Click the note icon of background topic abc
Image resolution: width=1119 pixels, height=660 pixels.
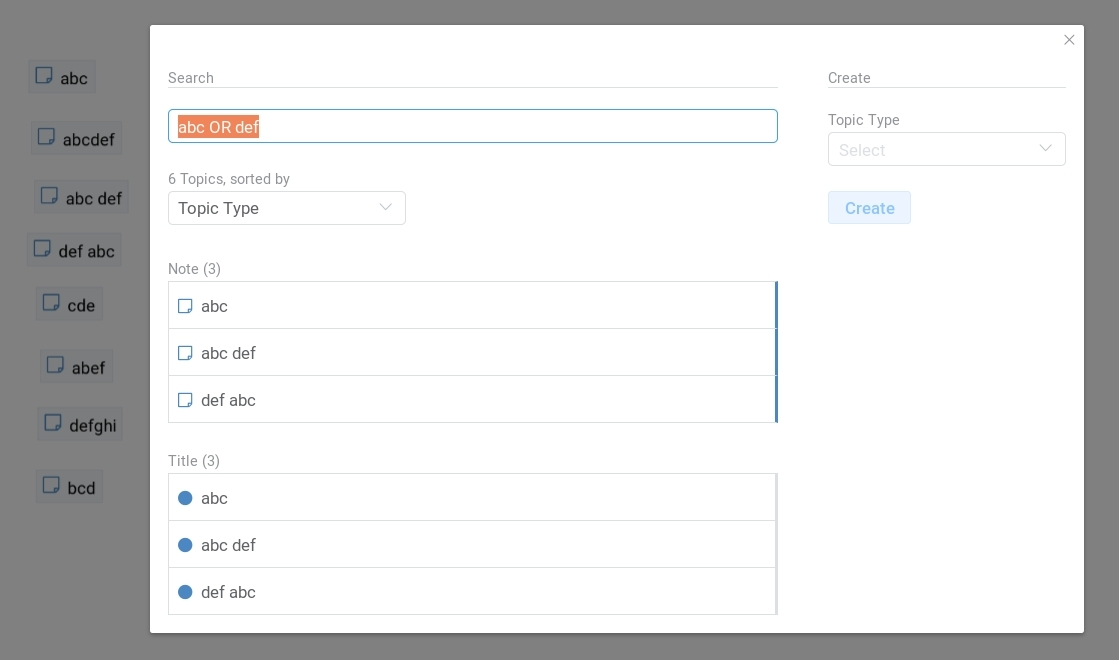coord(44,76)
